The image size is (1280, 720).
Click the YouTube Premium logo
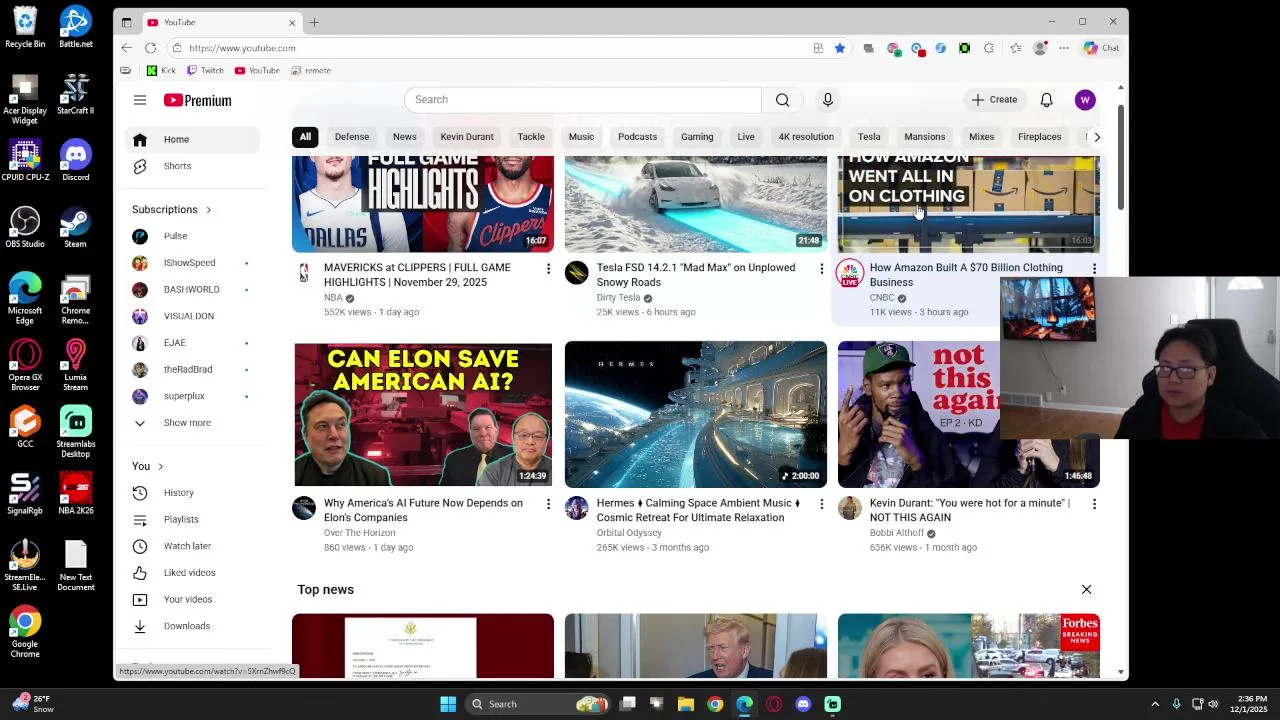[198, 100]
